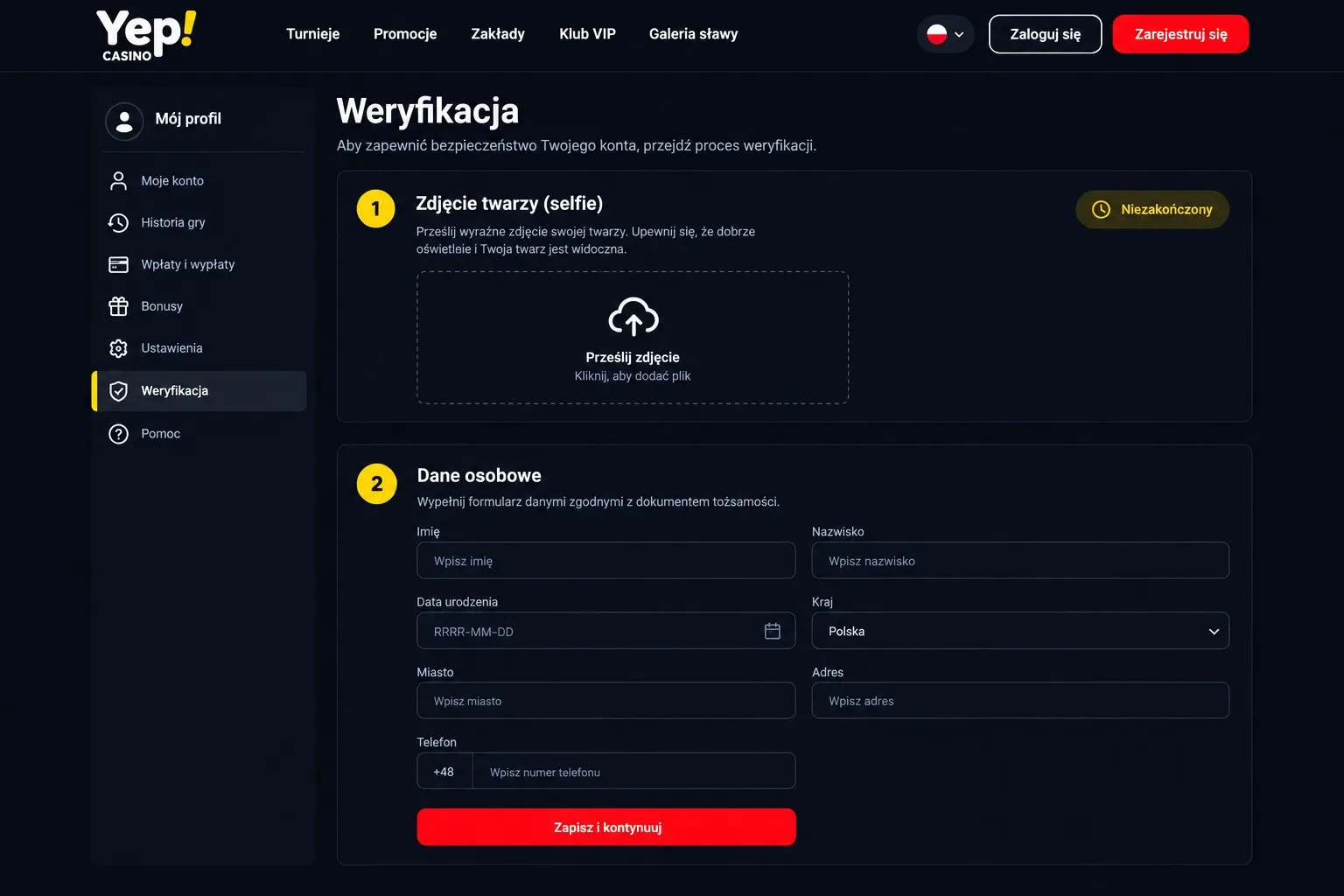Viewport: 1344px width, 896px height.
Task: Focus the Nazwisko input field
Action: [x=1020, y=560]
